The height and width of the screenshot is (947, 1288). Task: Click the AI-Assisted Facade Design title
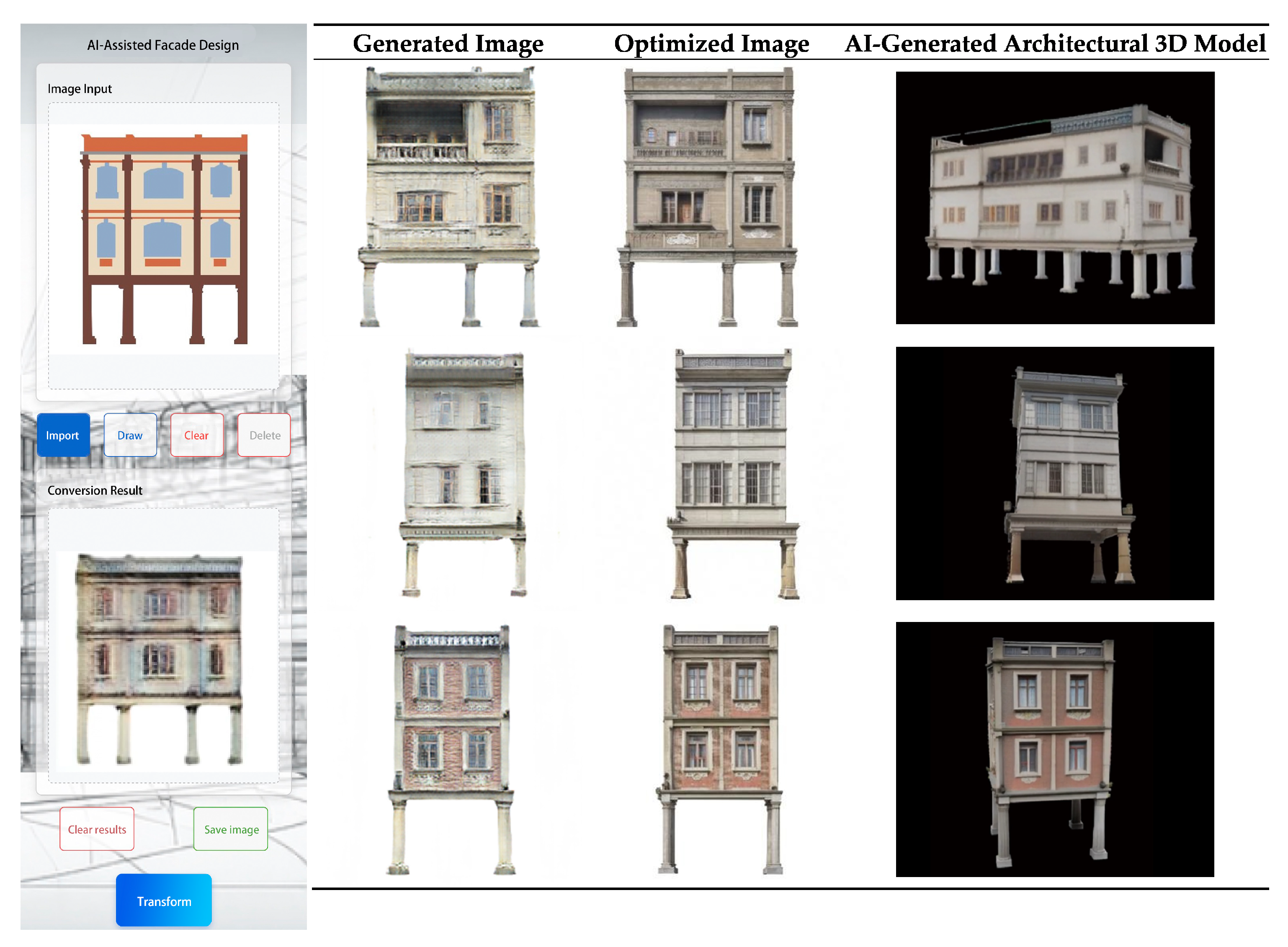pos(163,45)
